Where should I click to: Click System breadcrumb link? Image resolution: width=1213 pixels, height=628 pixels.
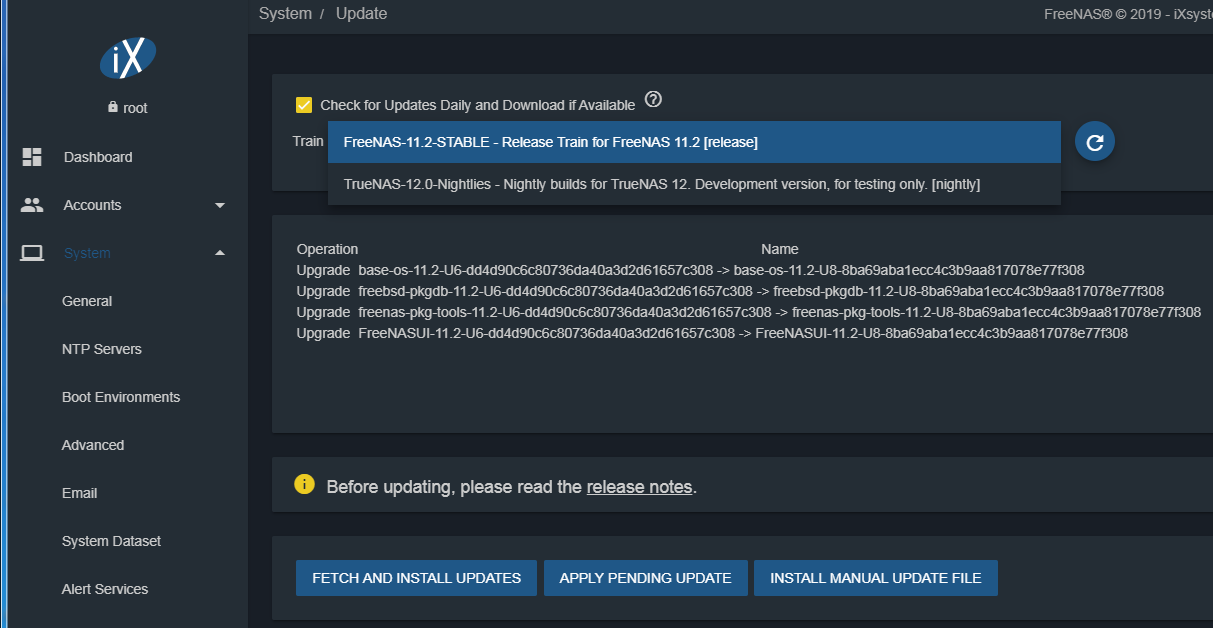tap(284, 14)
